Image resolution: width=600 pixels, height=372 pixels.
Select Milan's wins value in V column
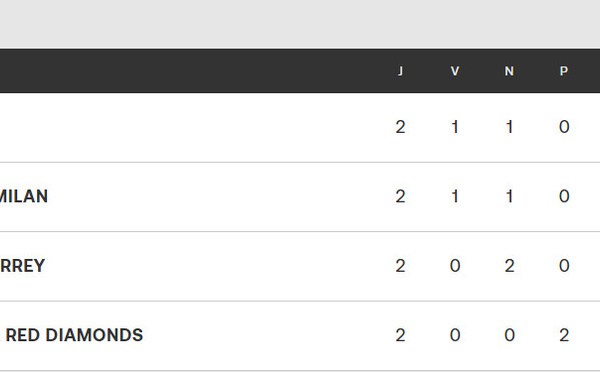click(x=455, y=196)
